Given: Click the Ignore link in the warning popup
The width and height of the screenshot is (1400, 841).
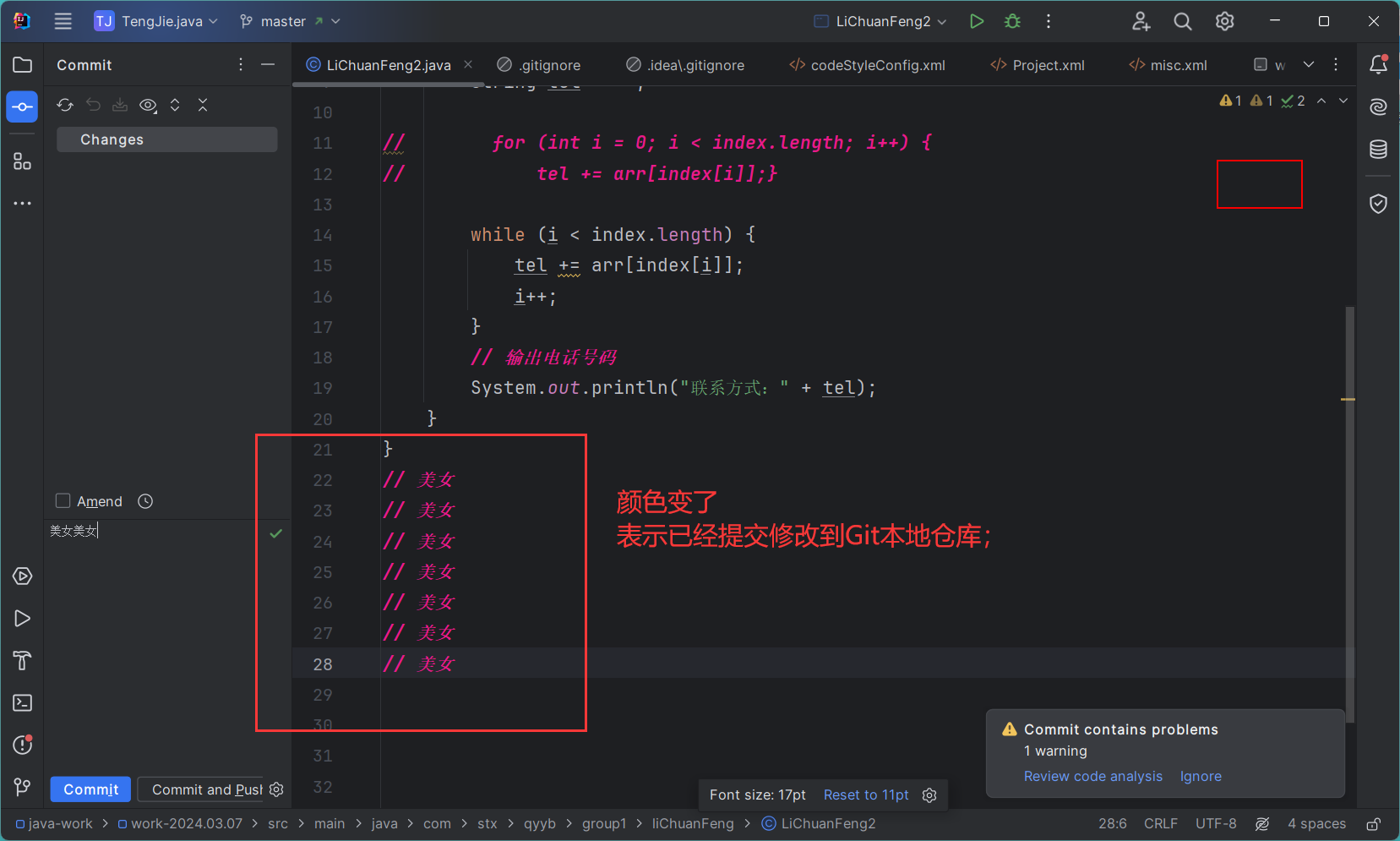Looking at the screenshot, I should click(1201, 776).
